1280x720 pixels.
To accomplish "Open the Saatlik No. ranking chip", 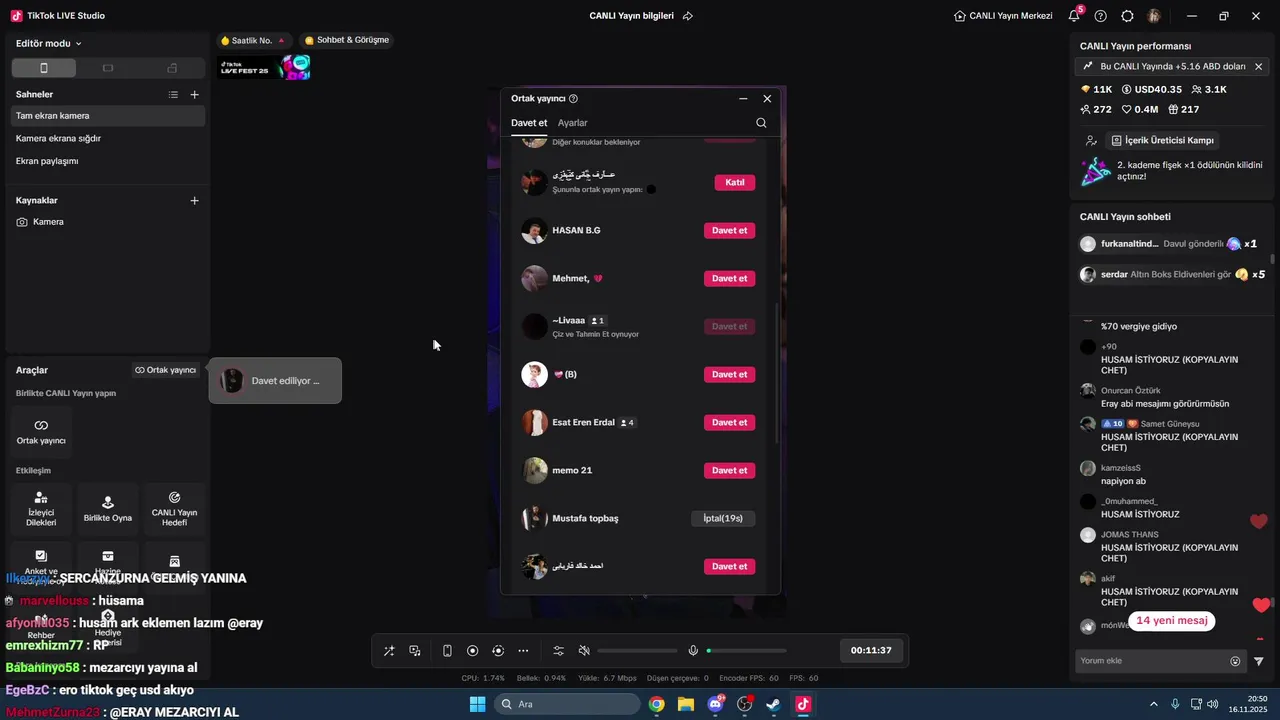I will (253, 40).
